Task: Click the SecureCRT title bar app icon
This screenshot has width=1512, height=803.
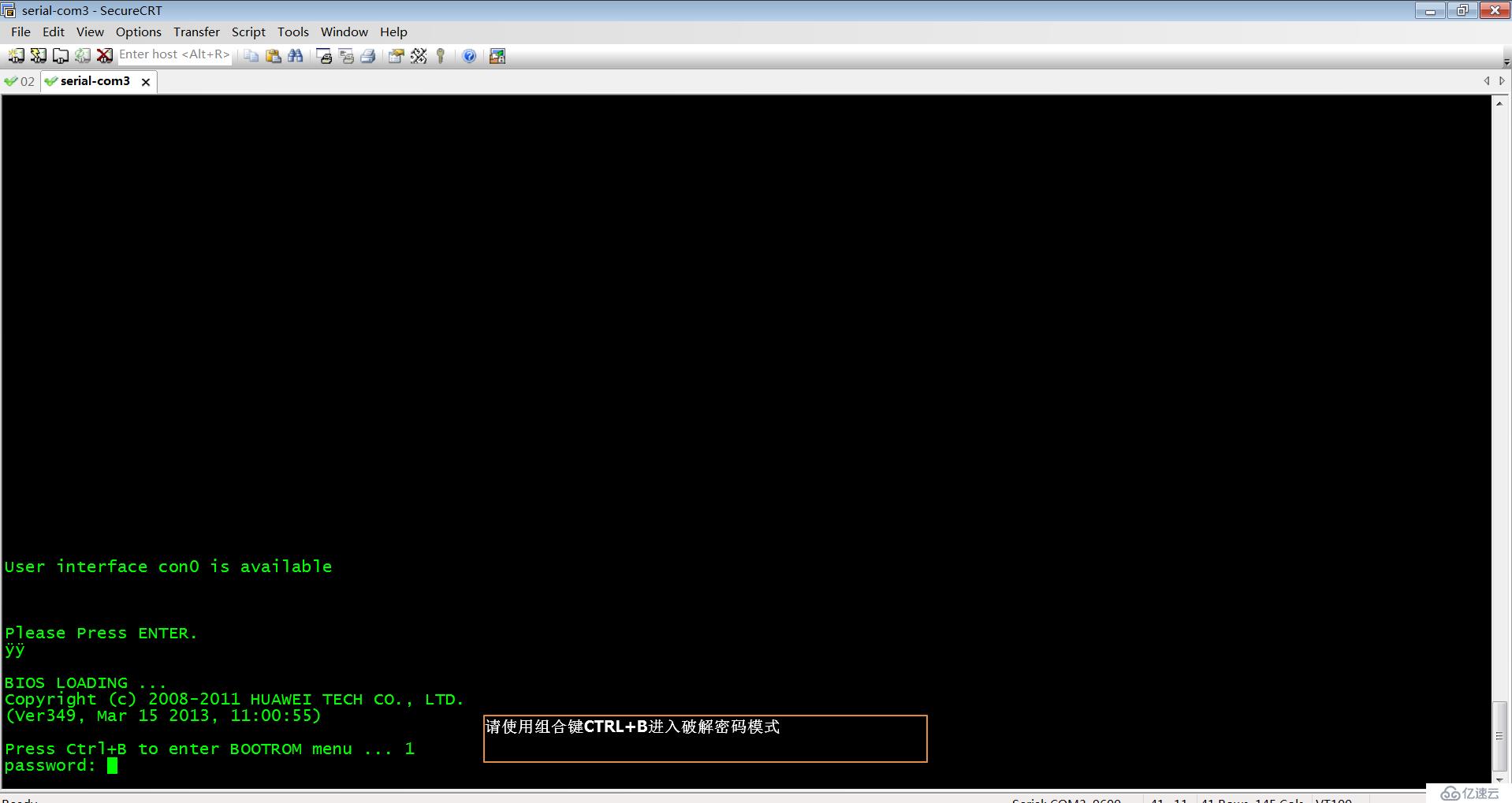Action: pyautogui.click(x=9, y=10)
